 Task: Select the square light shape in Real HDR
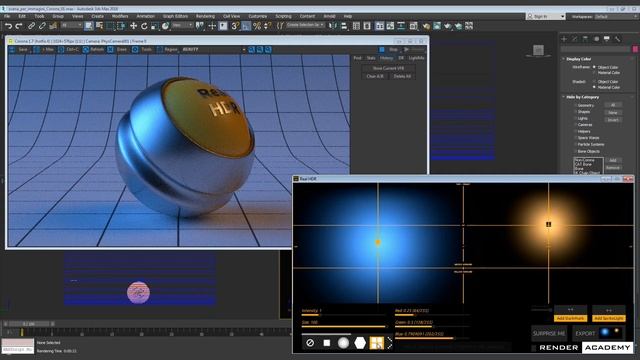[x=327, y=343]
